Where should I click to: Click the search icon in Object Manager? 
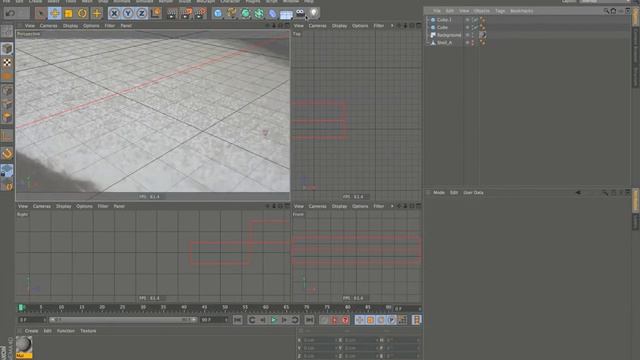[x=606, y=11]
